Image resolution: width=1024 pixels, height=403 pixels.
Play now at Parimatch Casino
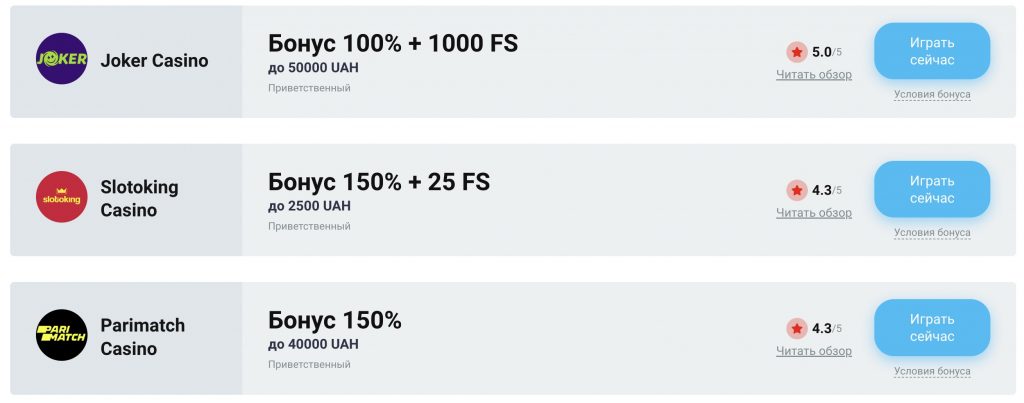pos(932,328)
